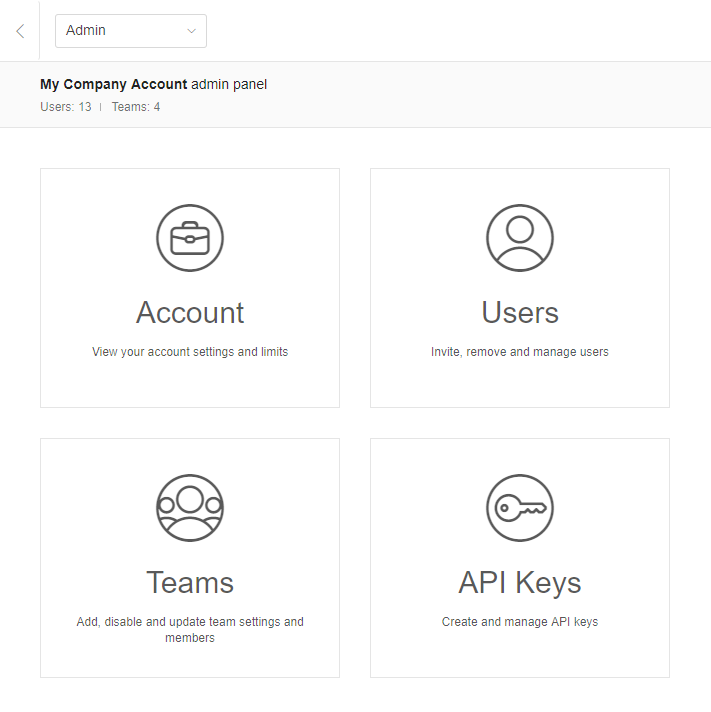The image size is (711, 712).
Task: Go back using the left chevron arrow
Action: [20, 31]
